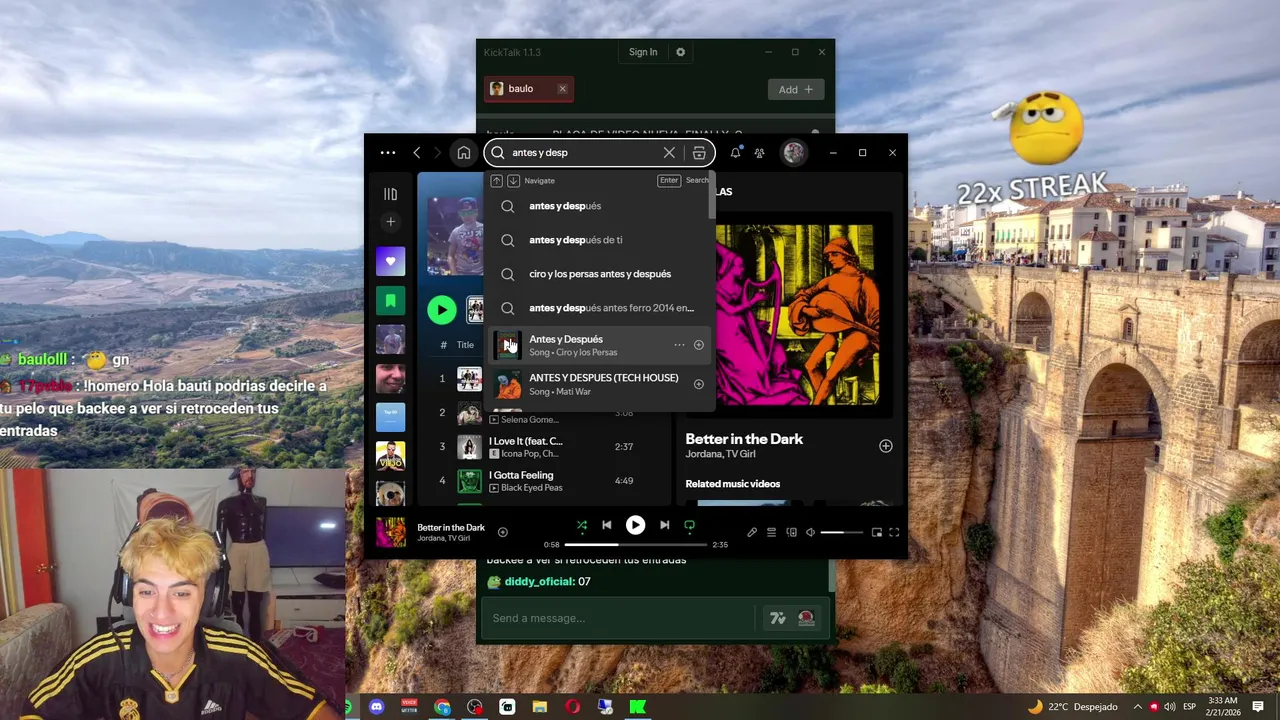Toggle lyrics microphone icon
Viewport: 1280px width, 720px height.
752,533
